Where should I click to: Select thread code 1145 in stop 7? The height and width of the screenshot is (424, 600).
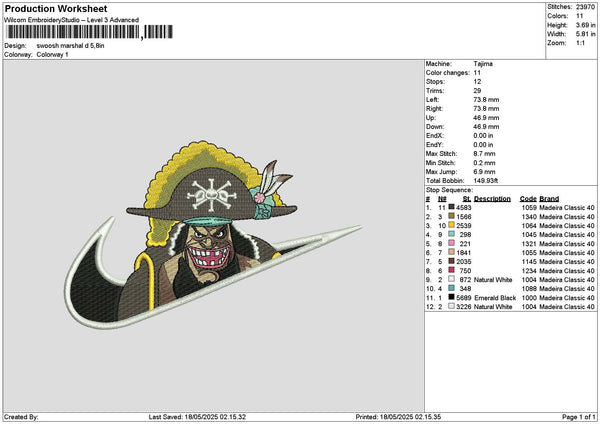click(x=529, y=262)
